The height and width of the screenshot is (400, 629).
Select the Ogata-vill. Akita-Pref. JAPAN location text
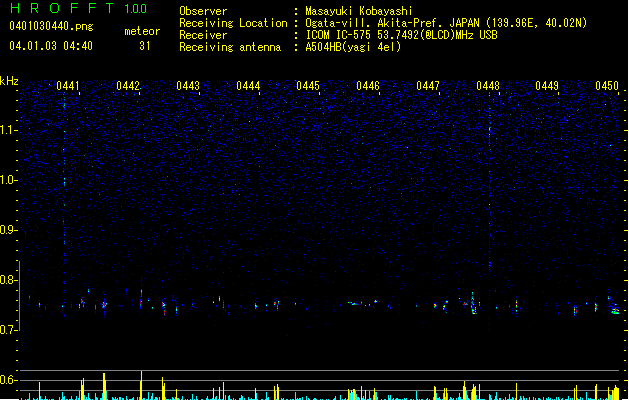(x=446, y=23)
